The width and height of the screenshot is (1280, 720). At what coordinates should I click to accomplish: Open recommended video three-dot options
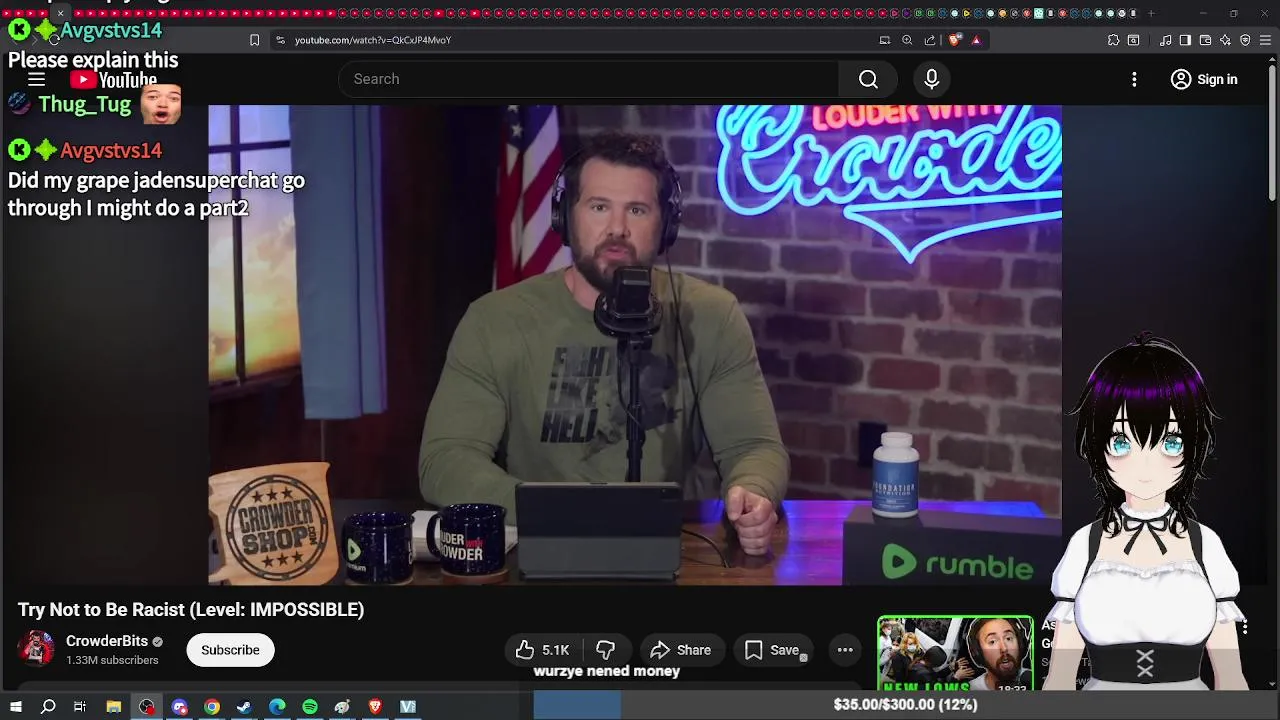tap(1244, 627)
